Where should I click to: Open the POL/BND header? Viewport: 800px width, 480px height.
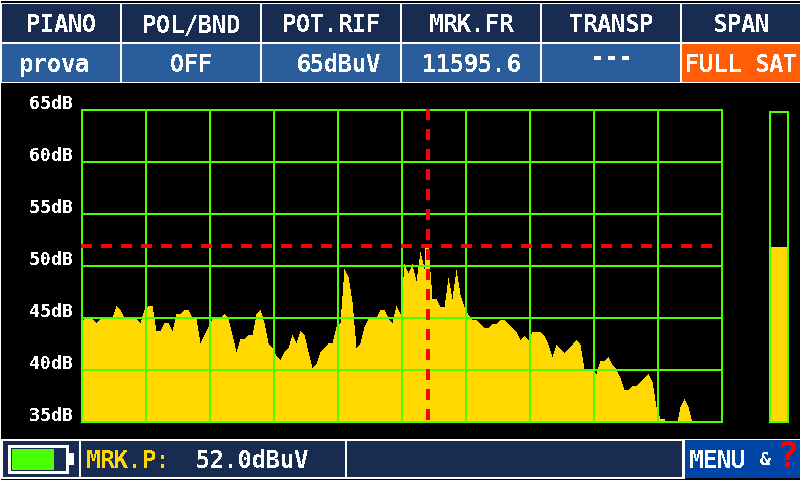[x=191, y=23]
